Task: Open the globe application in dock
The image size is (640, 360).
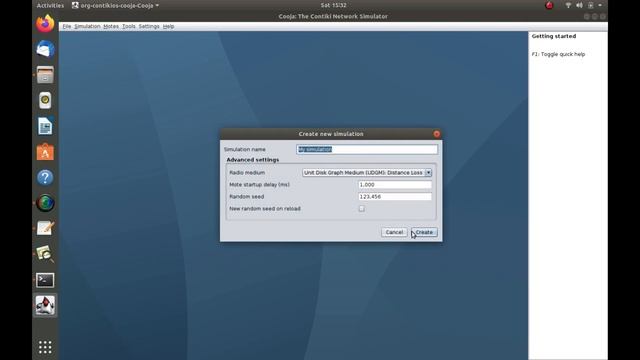Action: 45,203
